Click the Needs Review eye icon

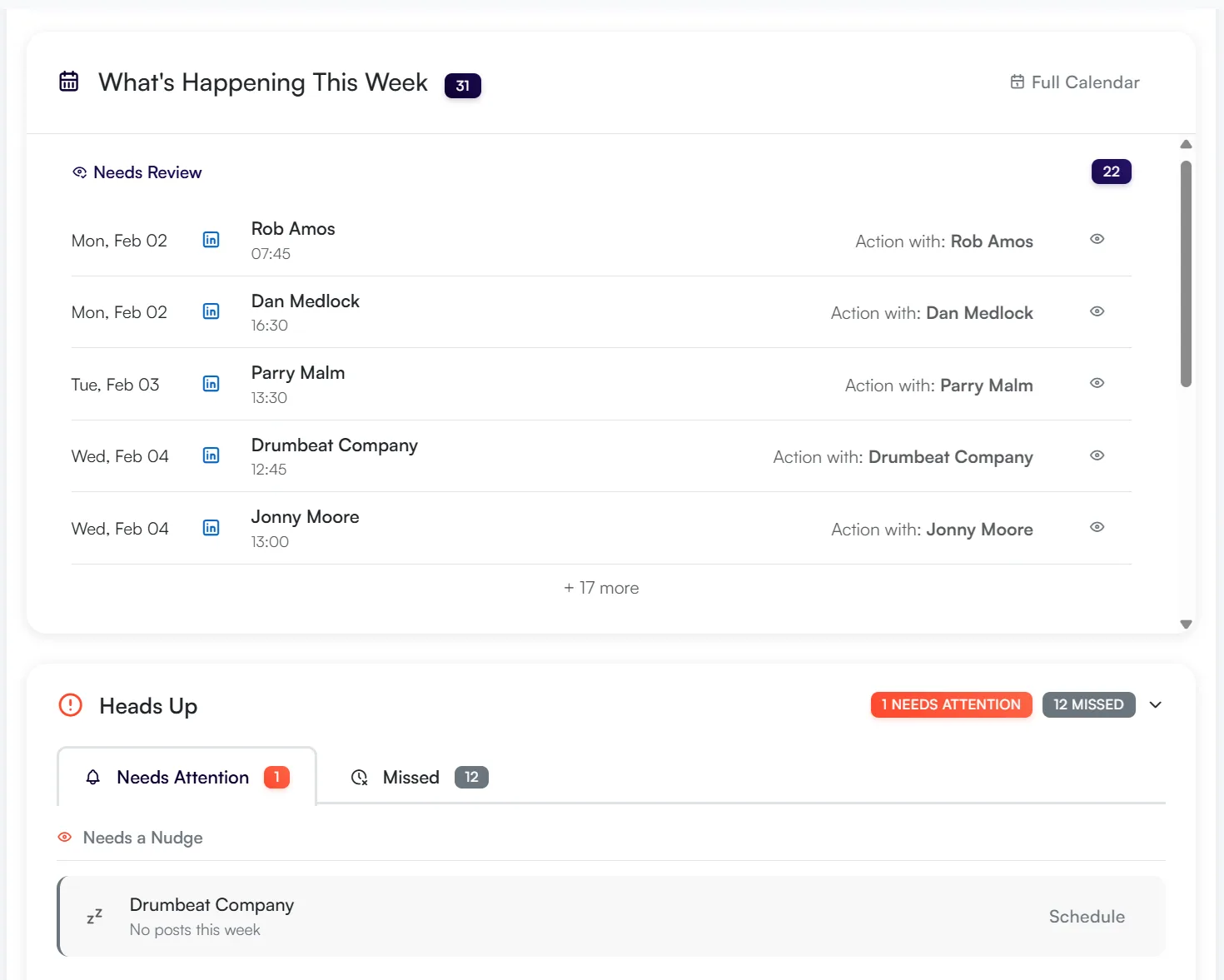80,172
